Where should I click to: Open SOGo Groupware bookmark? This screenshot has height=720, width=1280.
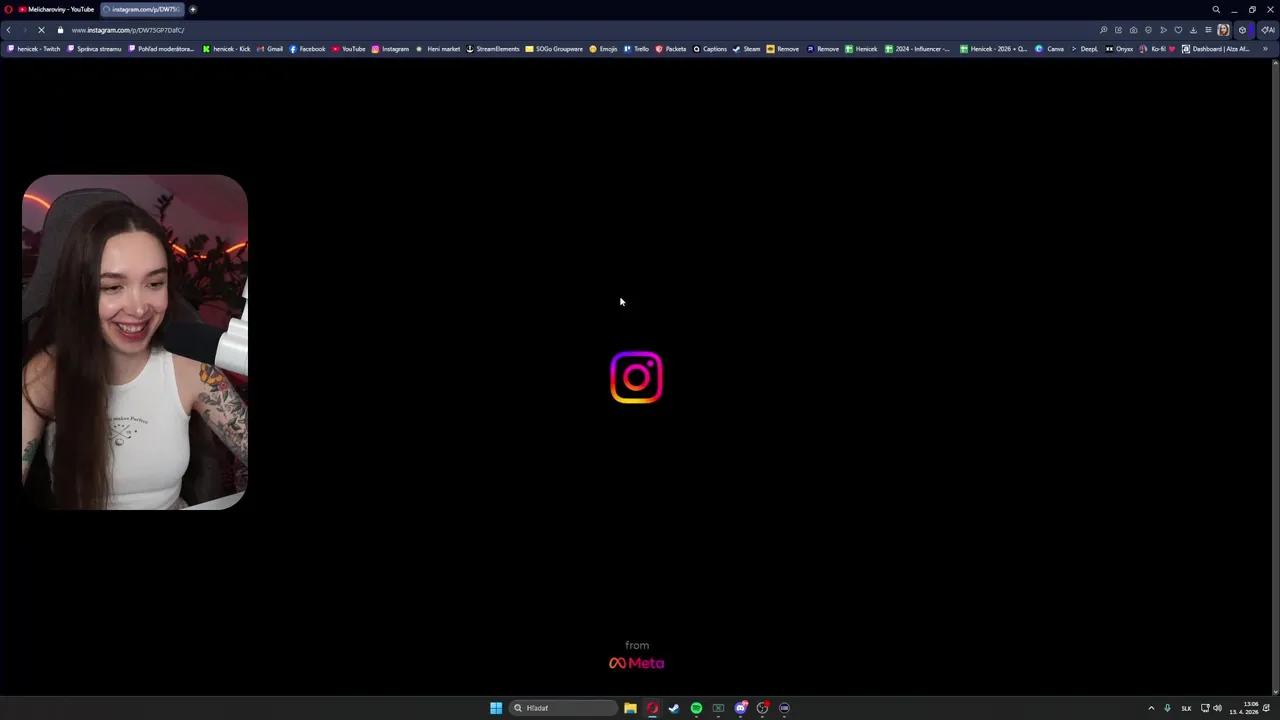coord(554,49)
